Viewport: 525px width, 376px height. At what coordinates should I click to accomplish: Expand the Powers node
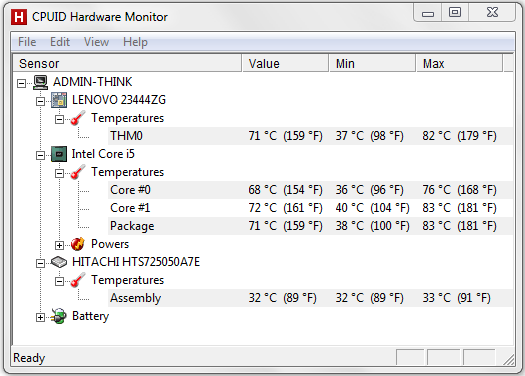[x=59, y=245]
